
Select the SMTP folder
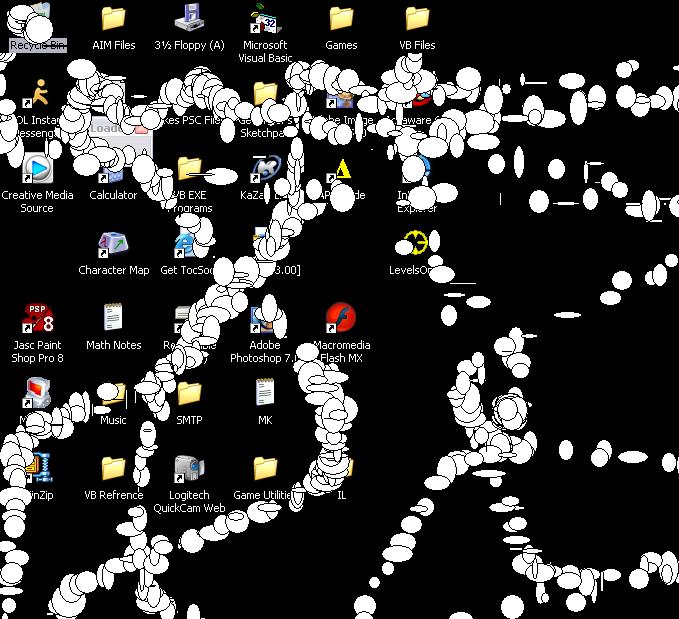tap(189, 395)
